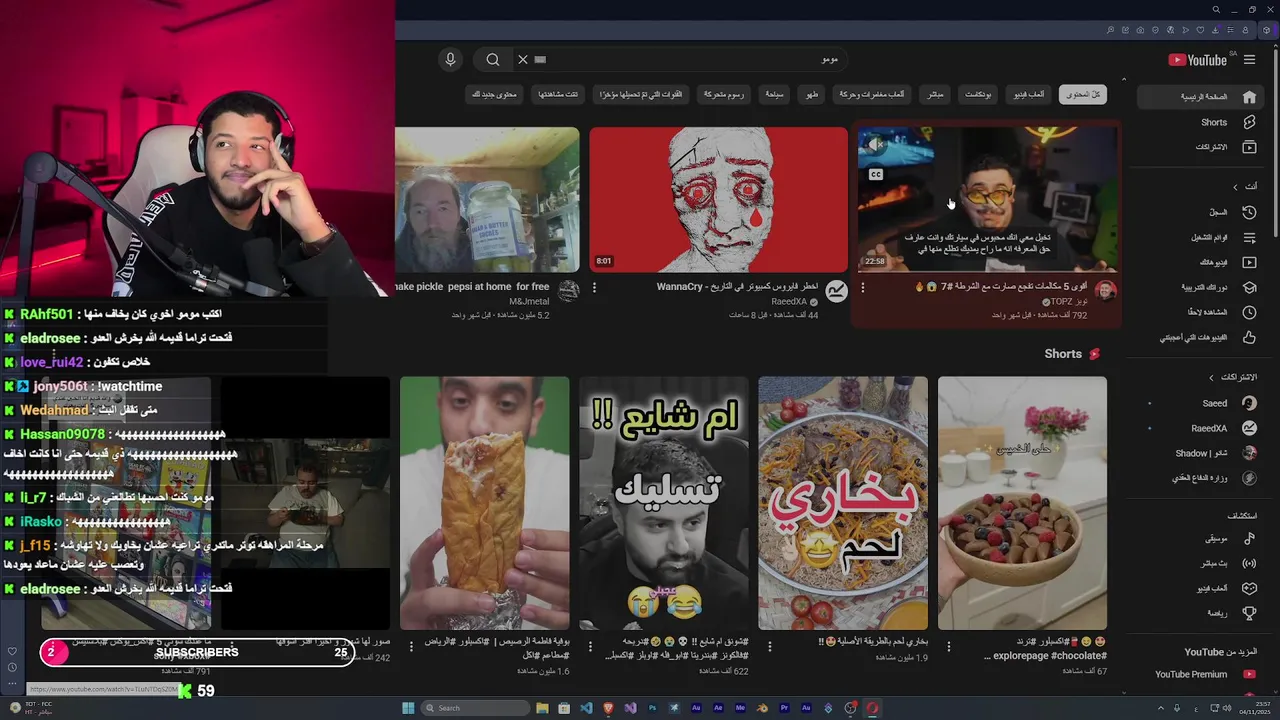This screenshot has height=720, width=1280.
Task: Expand the 'You' section chevron
Action: (1235, 186)
